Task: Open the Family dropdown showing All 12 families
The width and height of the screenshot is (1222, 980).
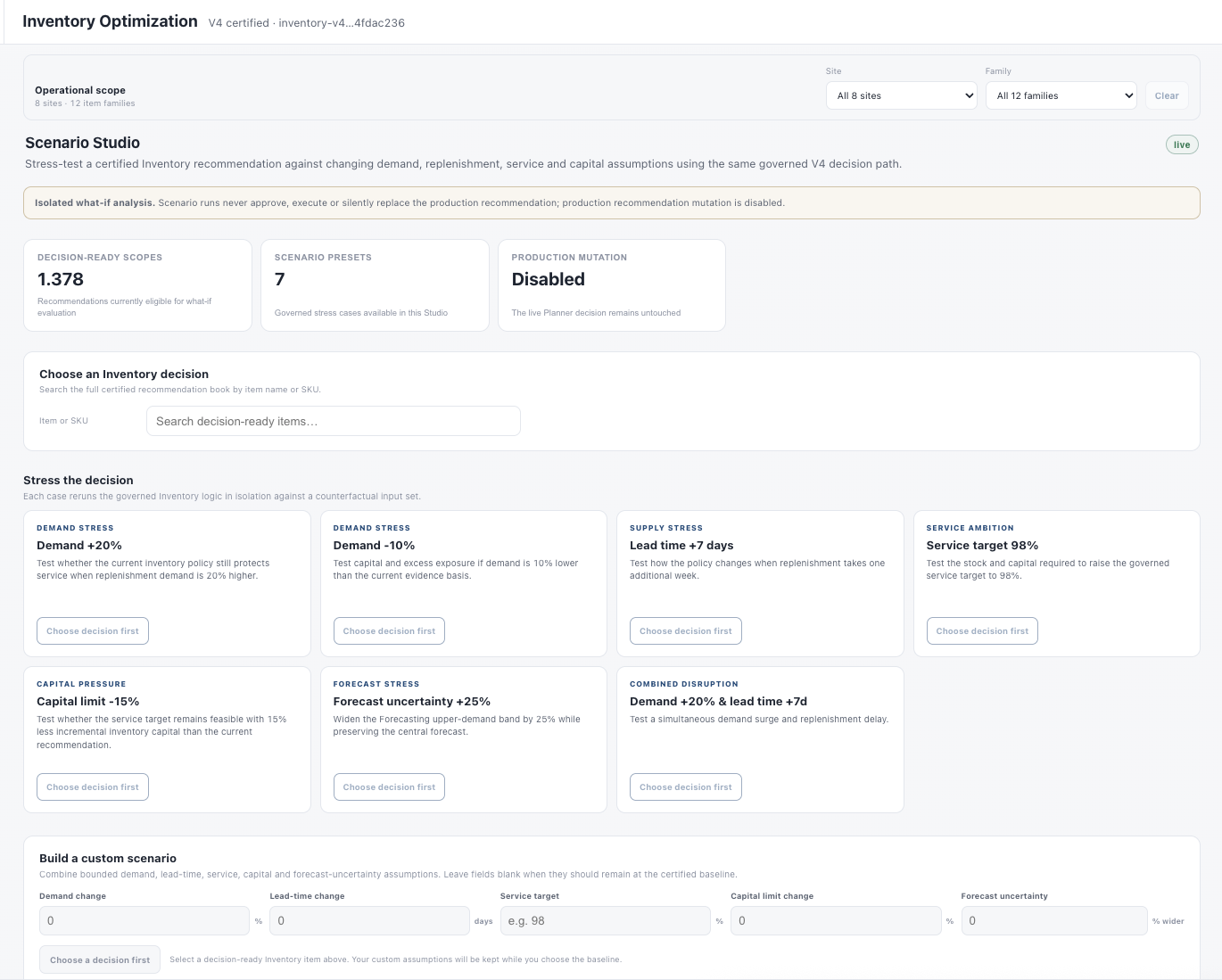Action: pyautogui.click(x=1061, y=95)
